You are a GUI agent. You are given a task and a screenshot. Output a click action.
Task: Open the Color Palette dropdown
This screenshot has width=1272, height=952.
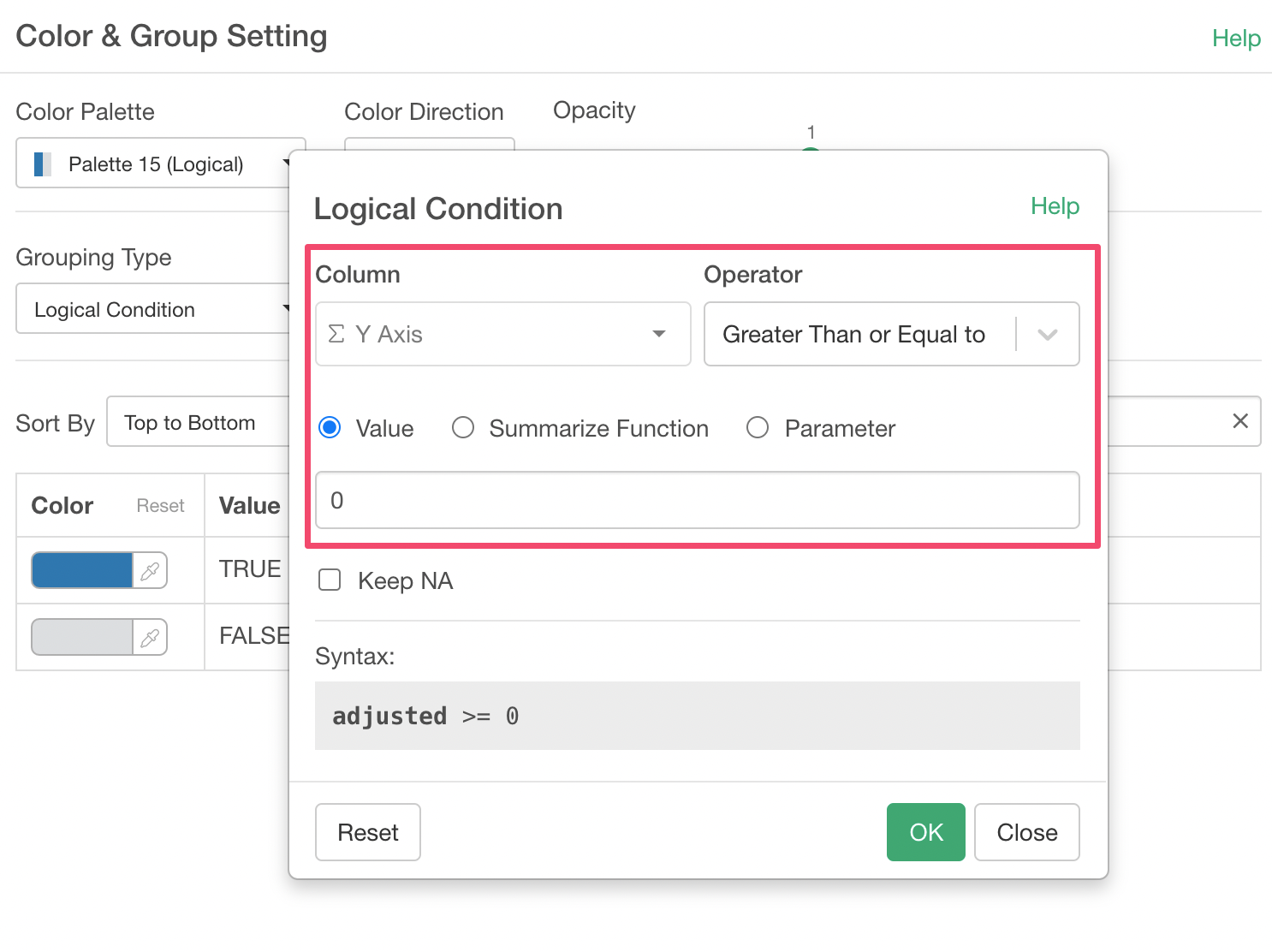pyautogui.click(x=158, y=164)
